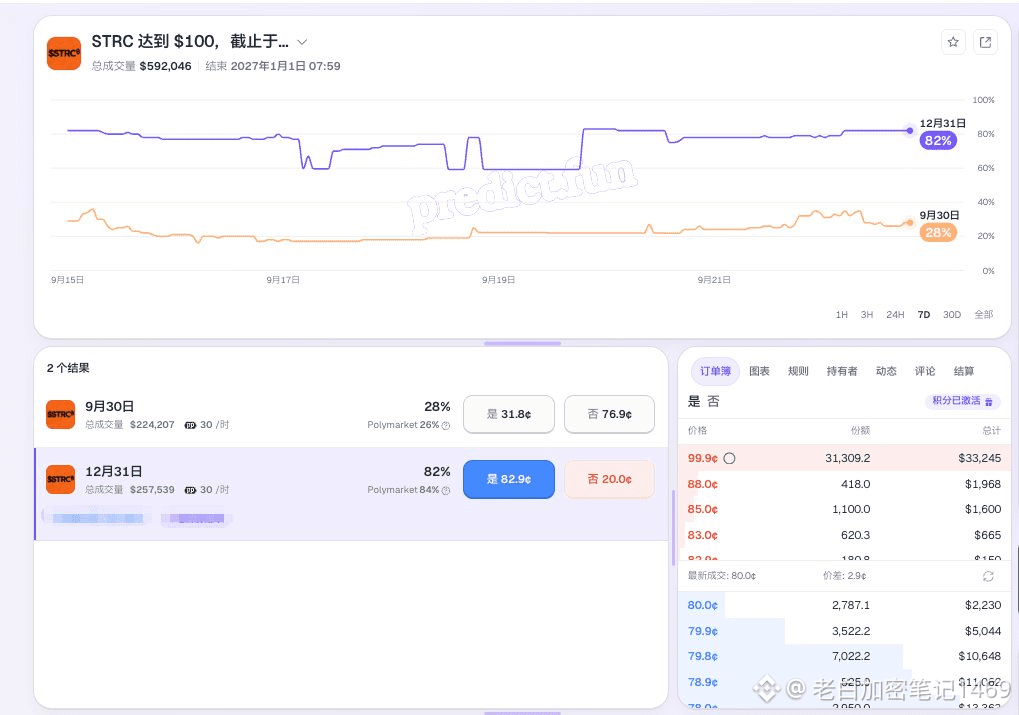Click the 9月30日 row STRC icon

click(x=60, y=415)
